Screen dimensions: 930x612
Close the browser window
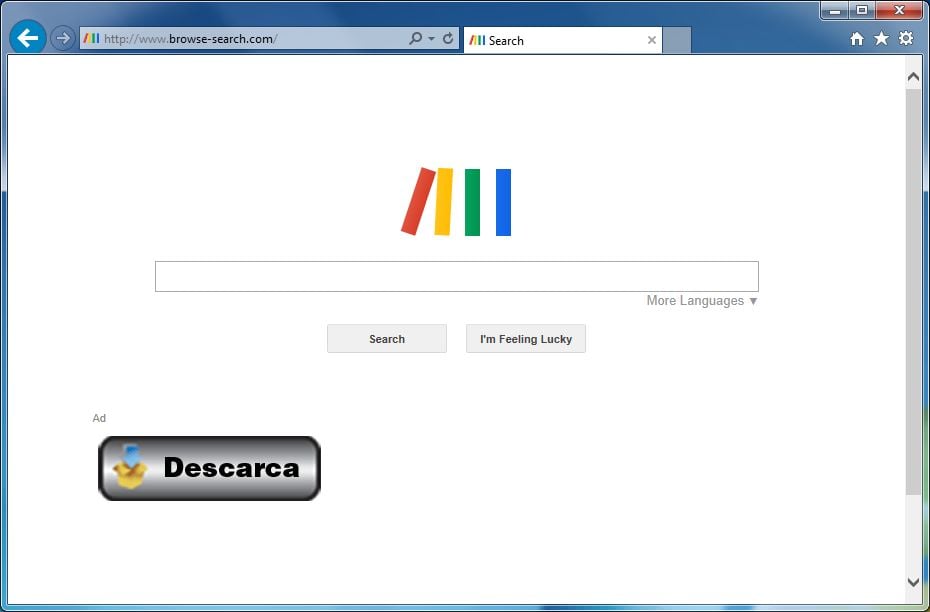[899, 10]
